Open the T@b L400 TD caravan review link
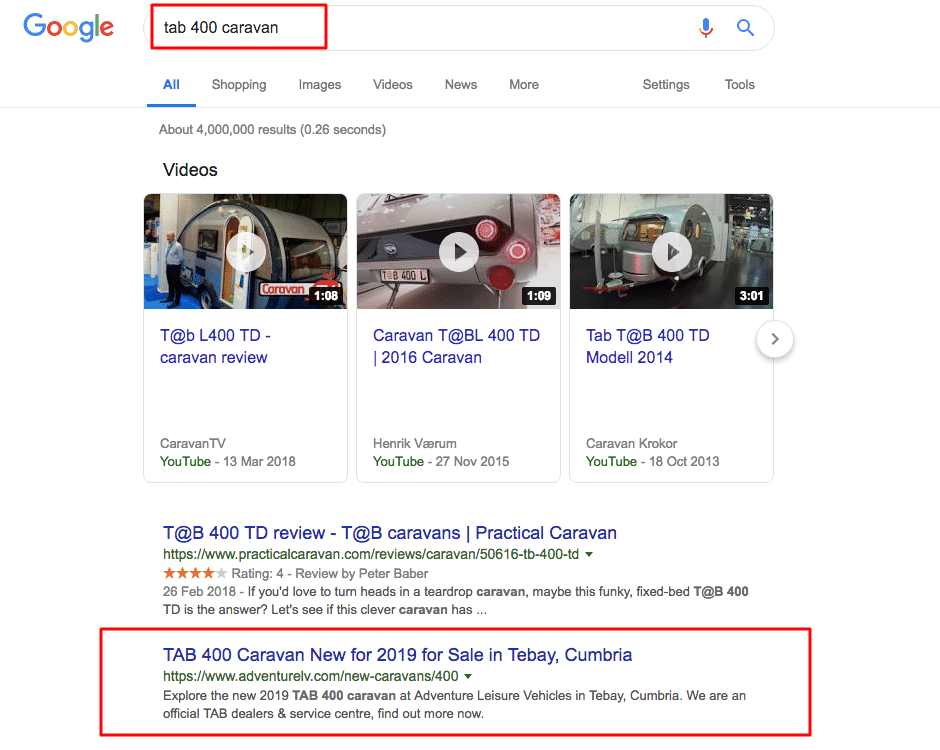 [x=215, y=347]
